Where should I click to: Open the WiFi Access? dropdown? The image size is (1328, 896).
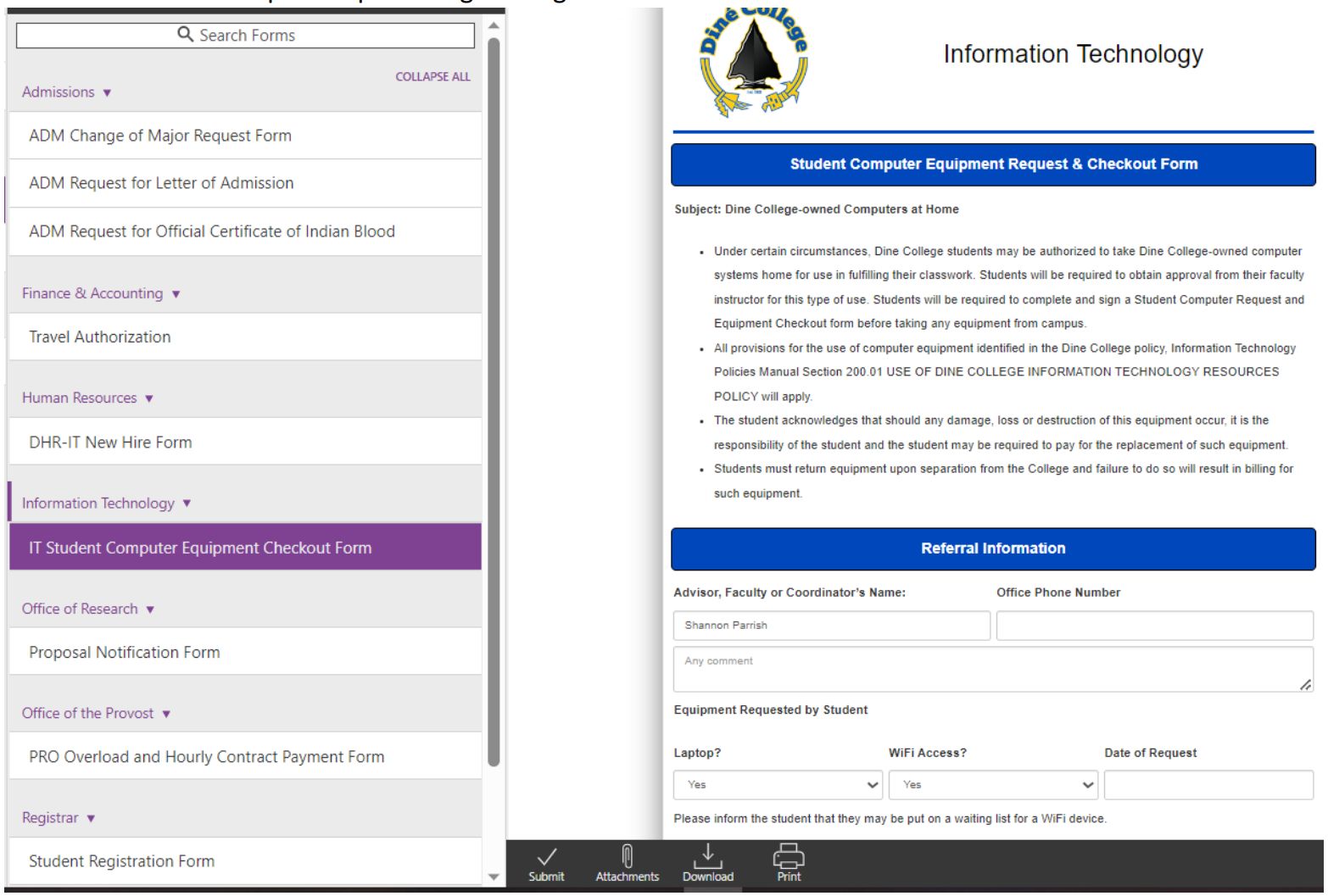coord(993,785)
